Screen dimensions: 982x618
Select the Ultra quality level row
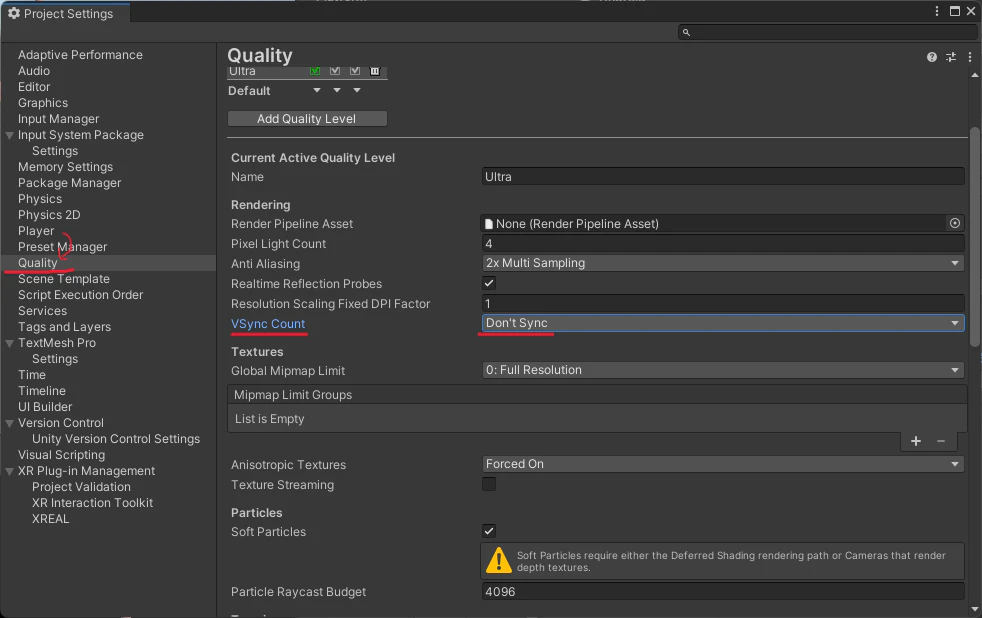(x=307, y=71)
